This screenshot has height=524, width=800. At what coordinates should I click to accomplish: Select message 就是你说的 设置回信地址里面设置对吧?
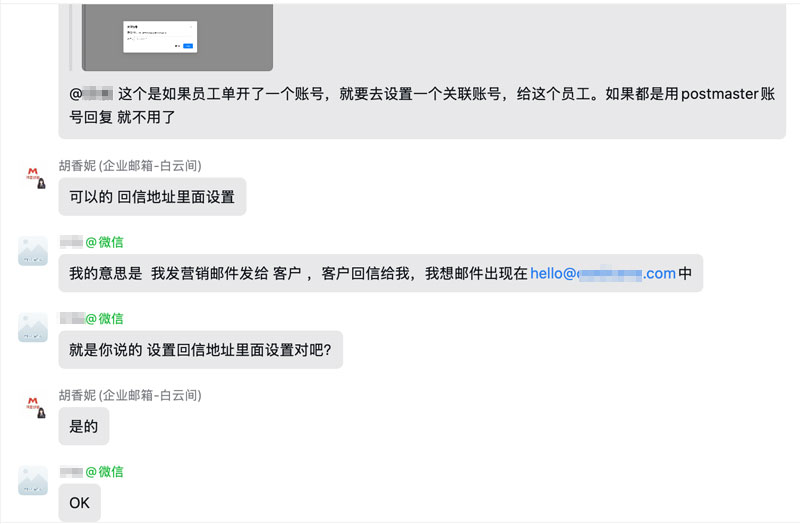coord(201,350)
